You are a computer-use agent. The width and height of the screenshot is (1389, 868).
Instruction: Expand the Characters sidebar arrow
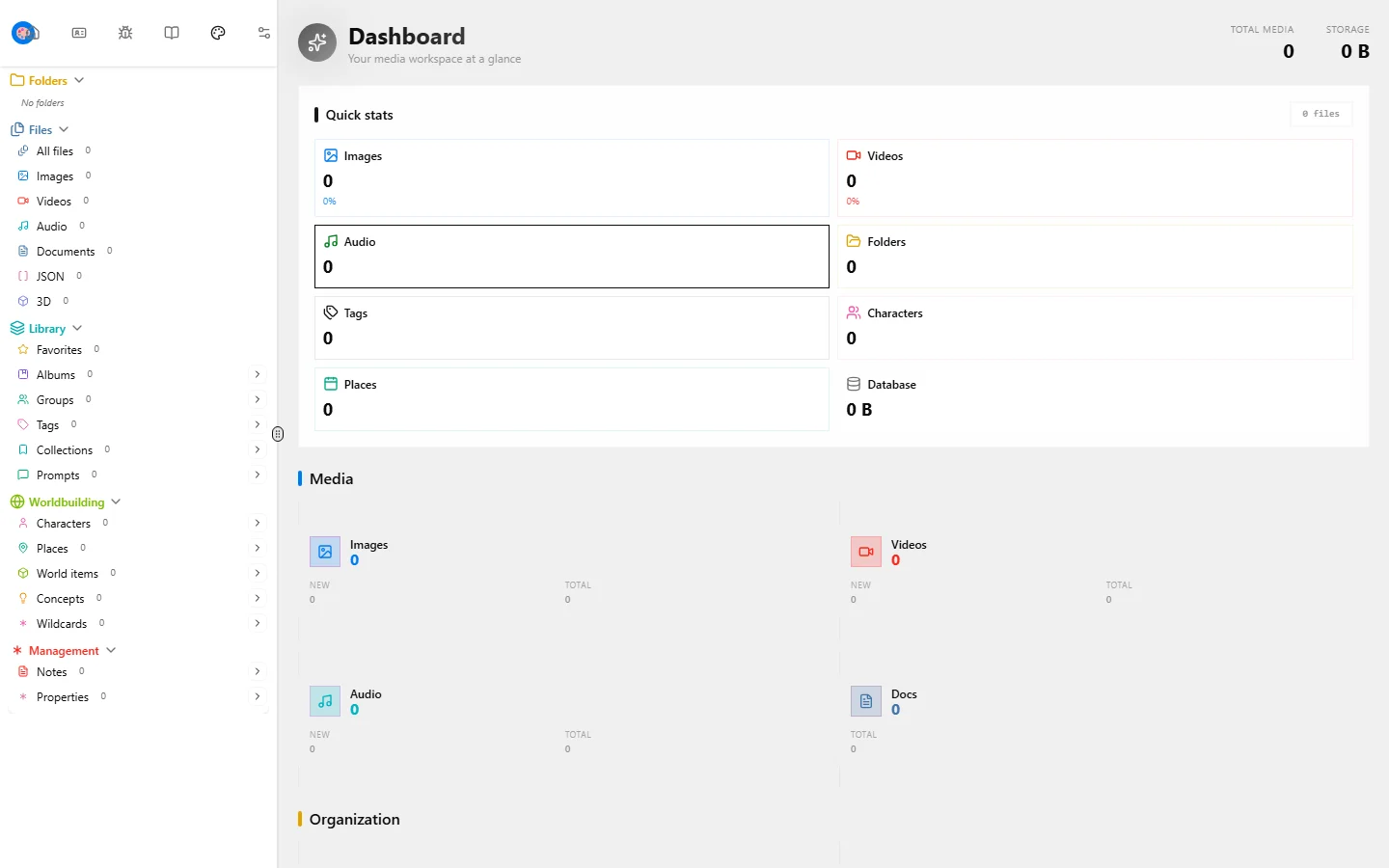pos(258,523)
